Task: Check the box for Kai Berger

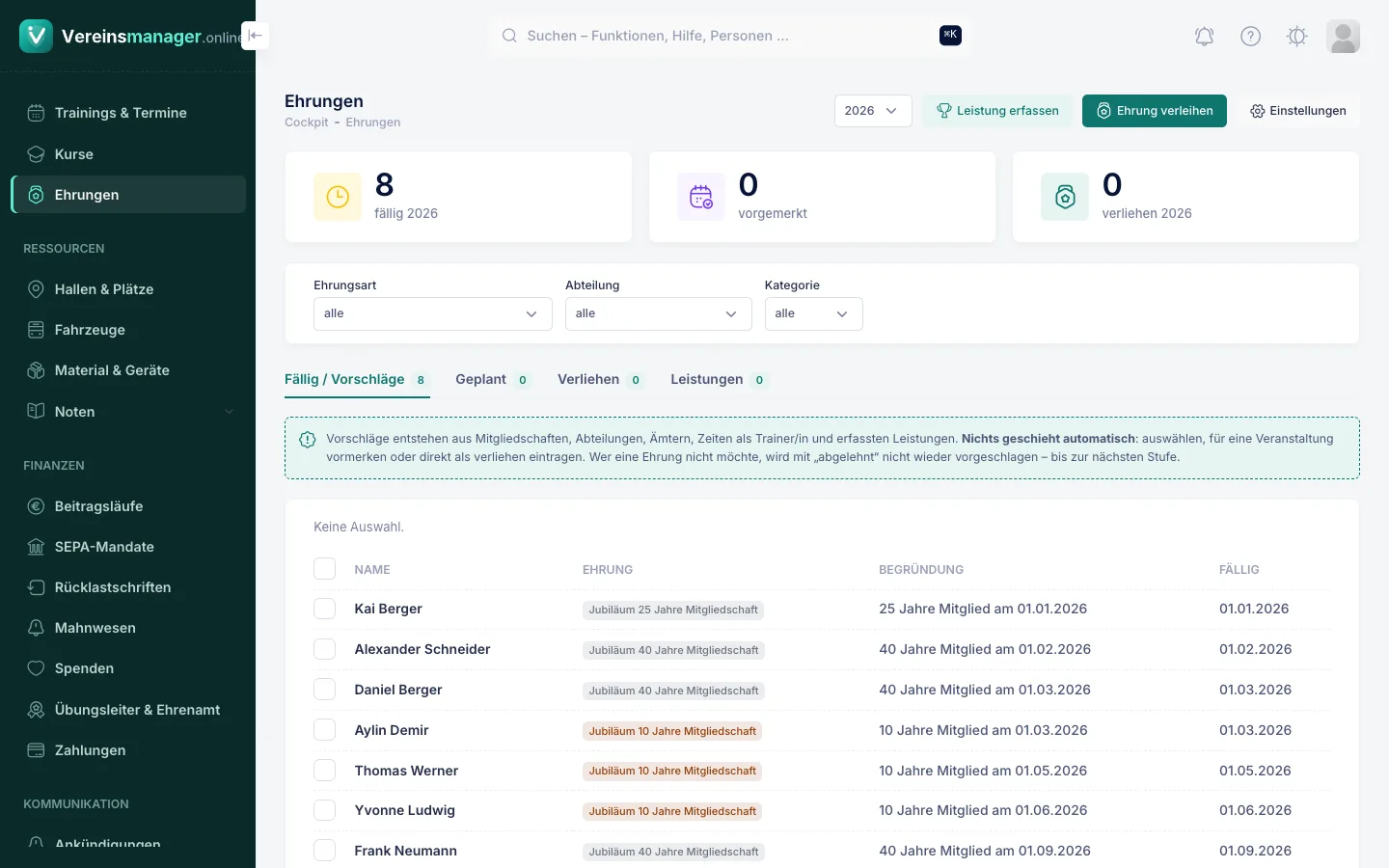Action: (324, 609)
